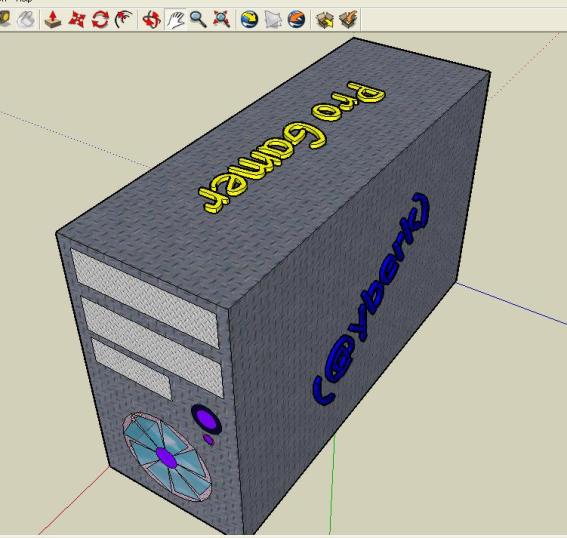Click the middle drive bay panel
The image size is (567, 538).
point(152,346)
